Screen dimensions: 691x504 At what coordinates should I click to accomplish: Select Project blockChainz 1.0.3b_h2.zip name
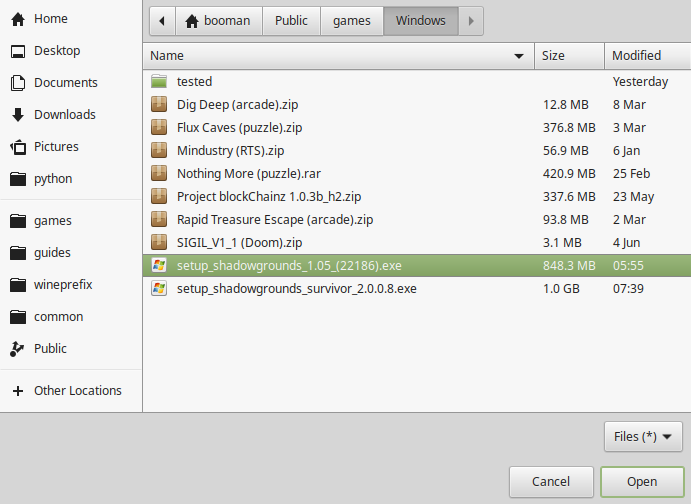tap(269, 196)
